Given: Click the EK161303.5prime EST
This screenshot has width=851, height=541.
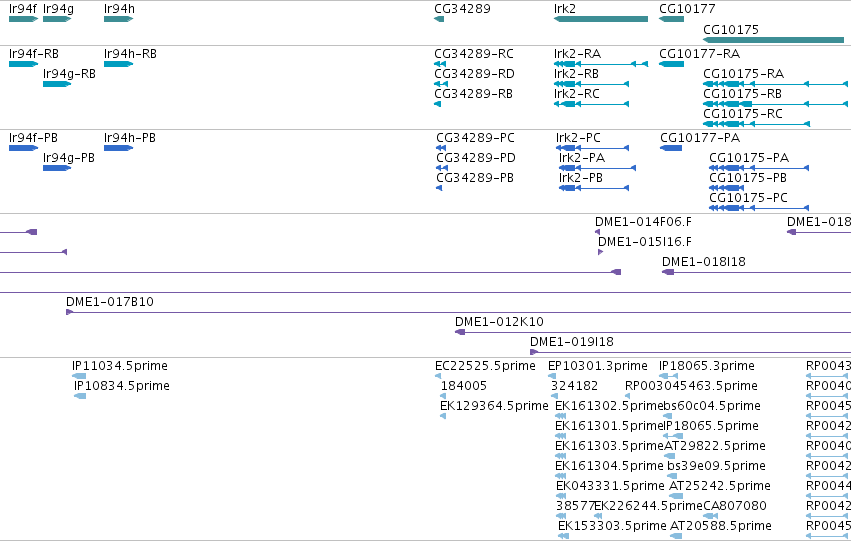Looking at the screenshot, I should 561,456.
